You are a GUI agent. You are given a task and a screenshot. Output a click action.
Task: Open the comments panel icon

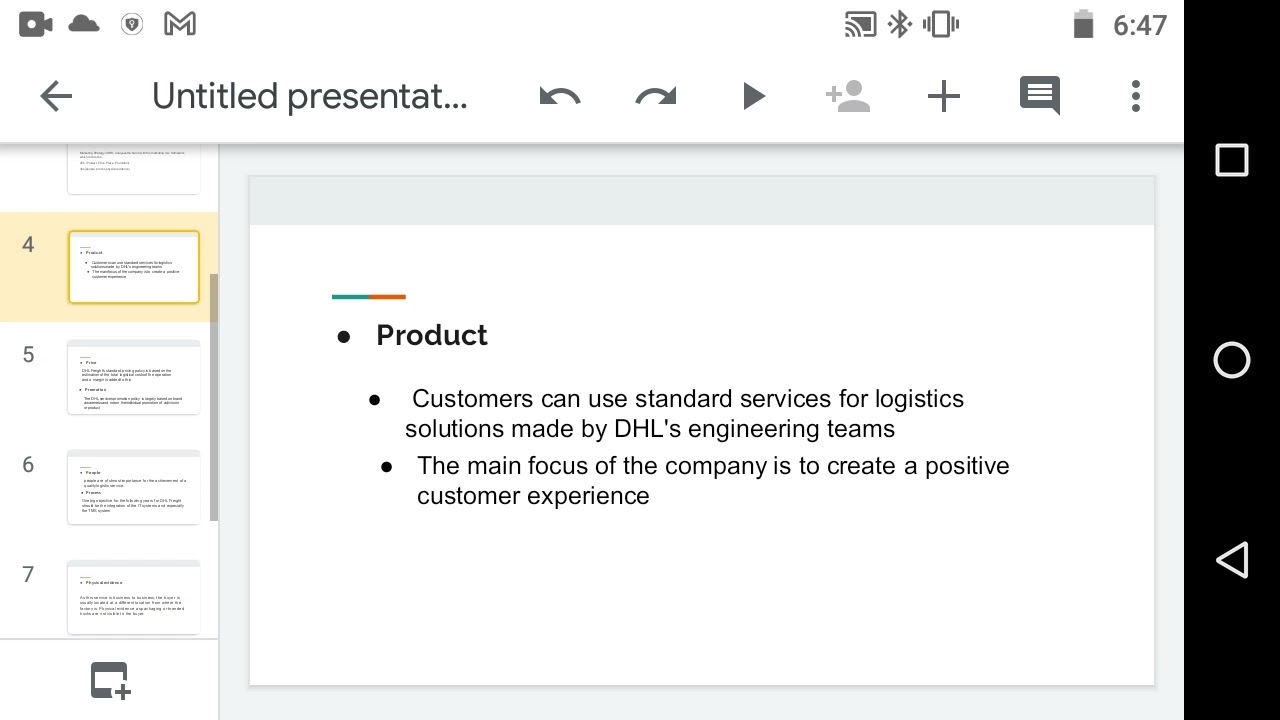tap(1040, 96)
